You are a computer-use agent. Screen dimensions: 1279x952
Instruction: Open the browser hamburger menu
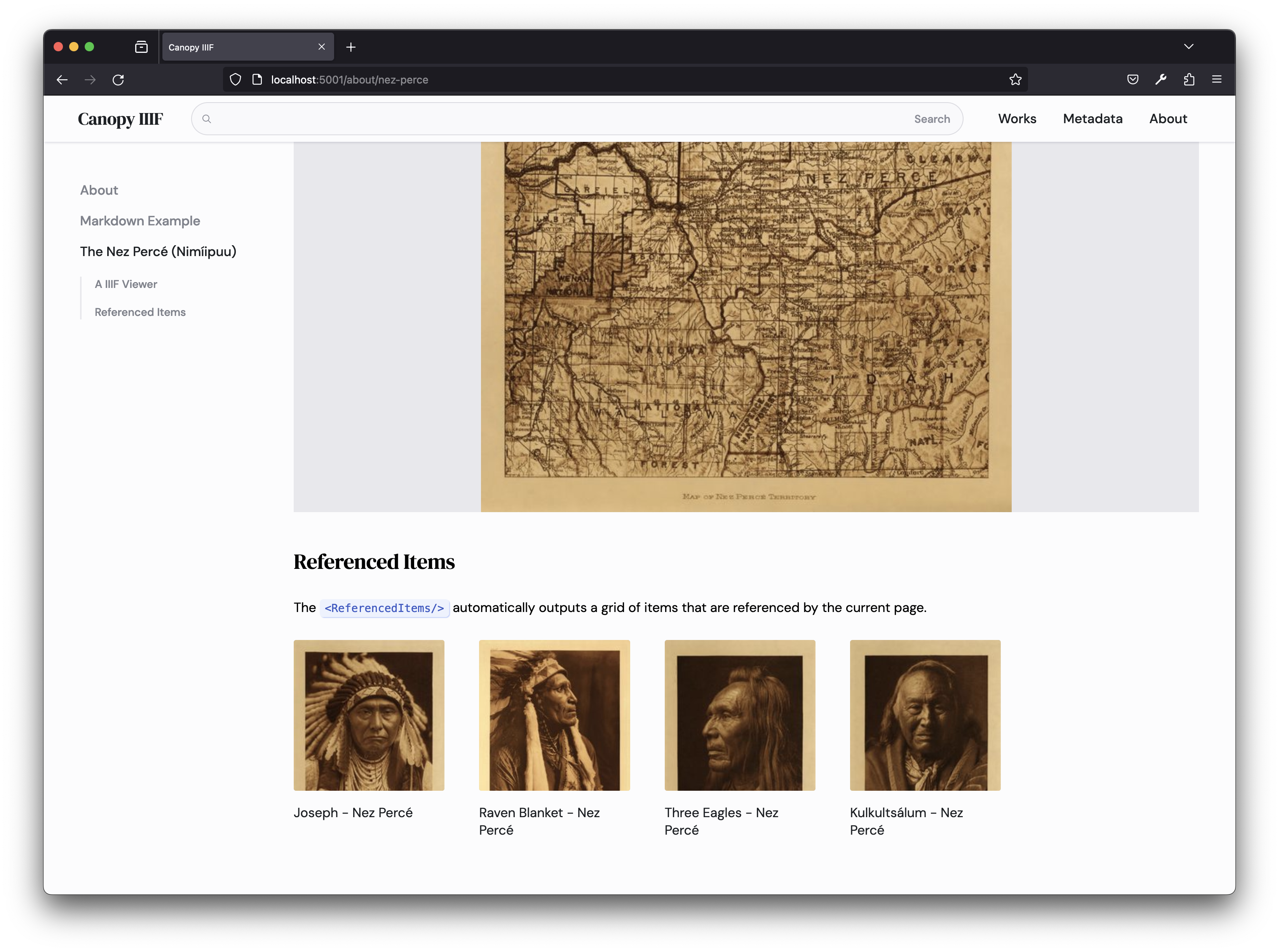(x=1217, y=80)
